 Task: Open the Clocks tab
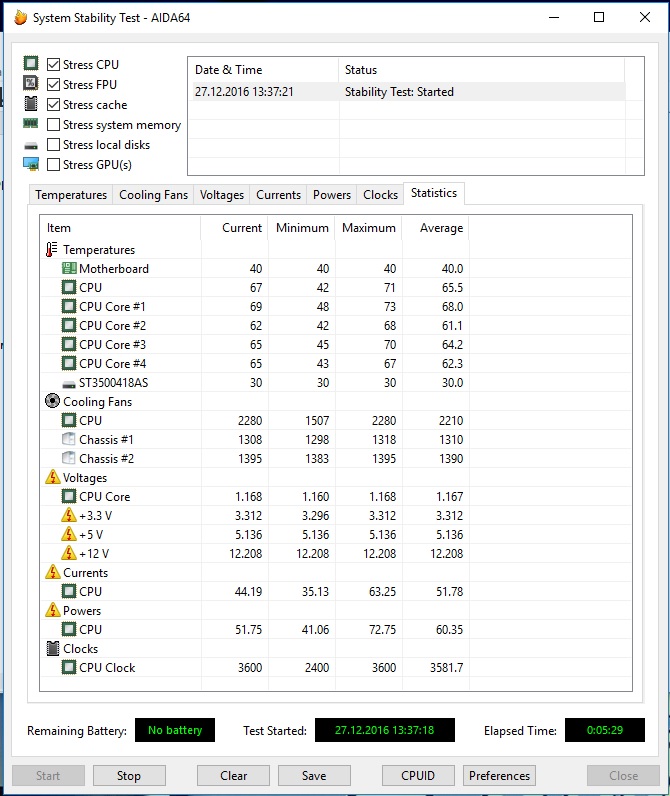point(380,195)
